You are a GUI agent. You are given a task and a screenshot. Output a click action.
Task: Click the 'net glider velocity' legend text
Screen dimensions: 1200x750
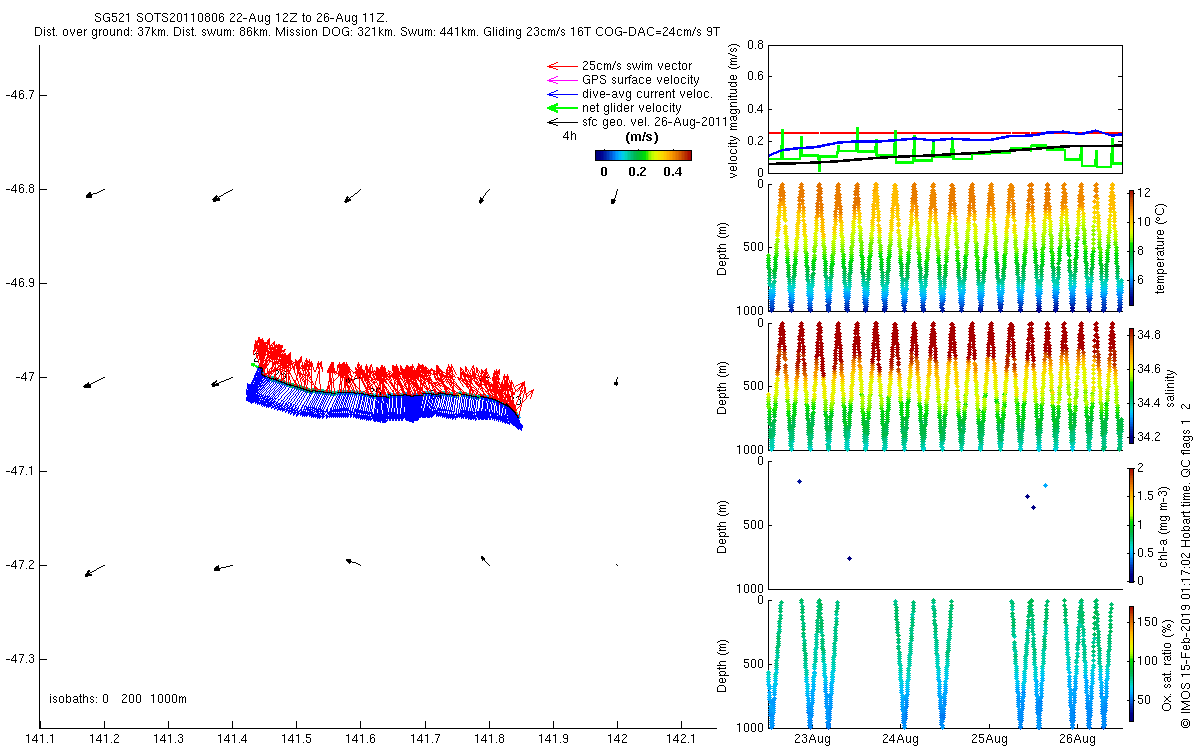coord(631,108)
